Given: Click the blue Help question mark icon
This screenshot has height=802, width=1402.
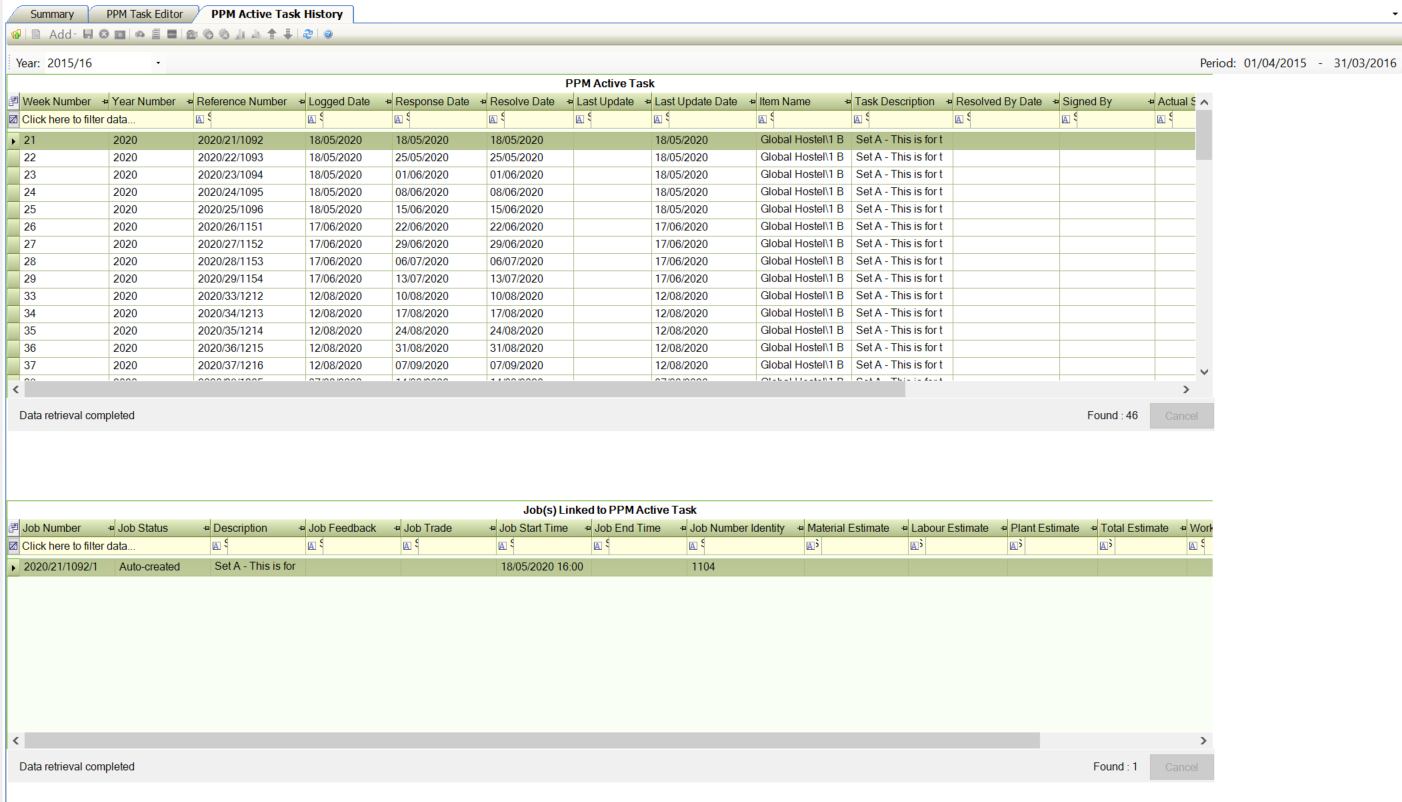Looking at the screenshot, I should click(328, 34).
